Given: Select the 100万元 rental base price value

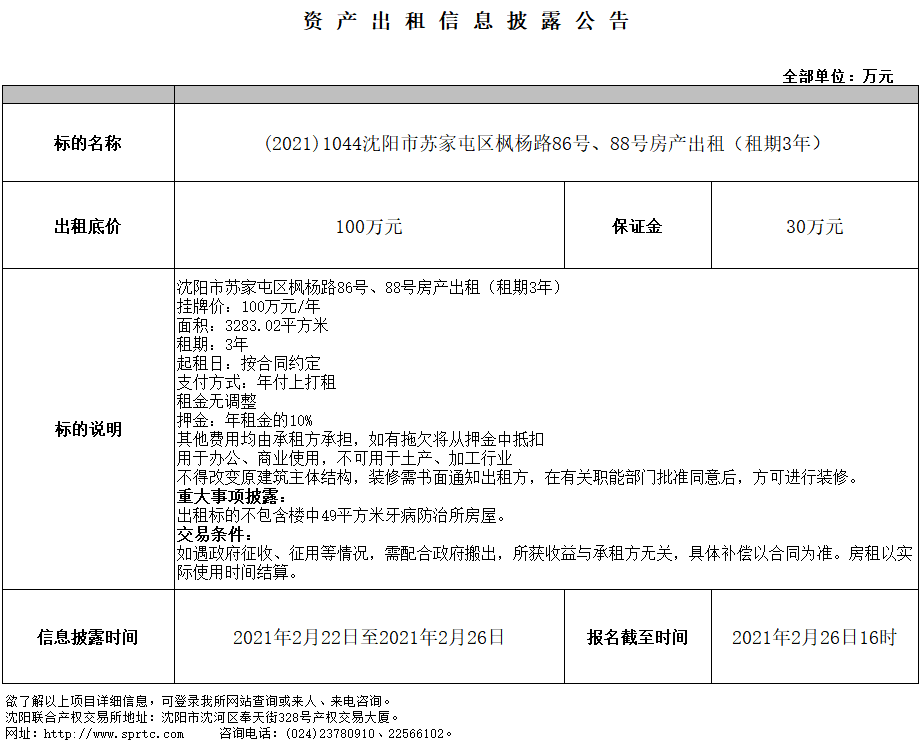Looking at the screenshot, I should point(369,227).
